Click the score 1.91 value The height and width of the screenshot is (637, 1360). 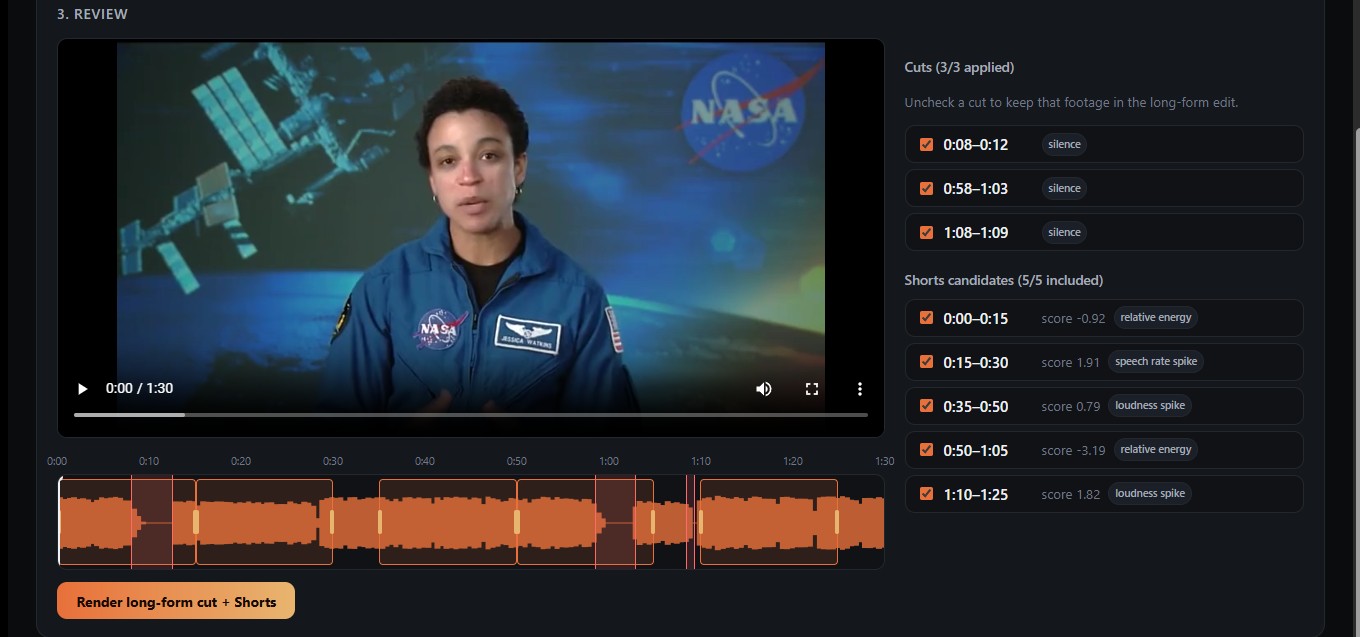coord(1070,363)
